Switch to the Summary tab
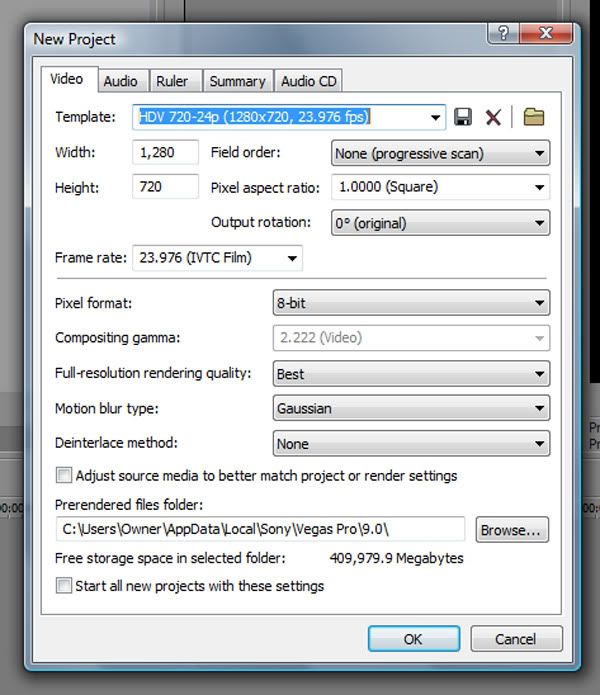Viewport: 600px width, 695px height. coord(238,81)
